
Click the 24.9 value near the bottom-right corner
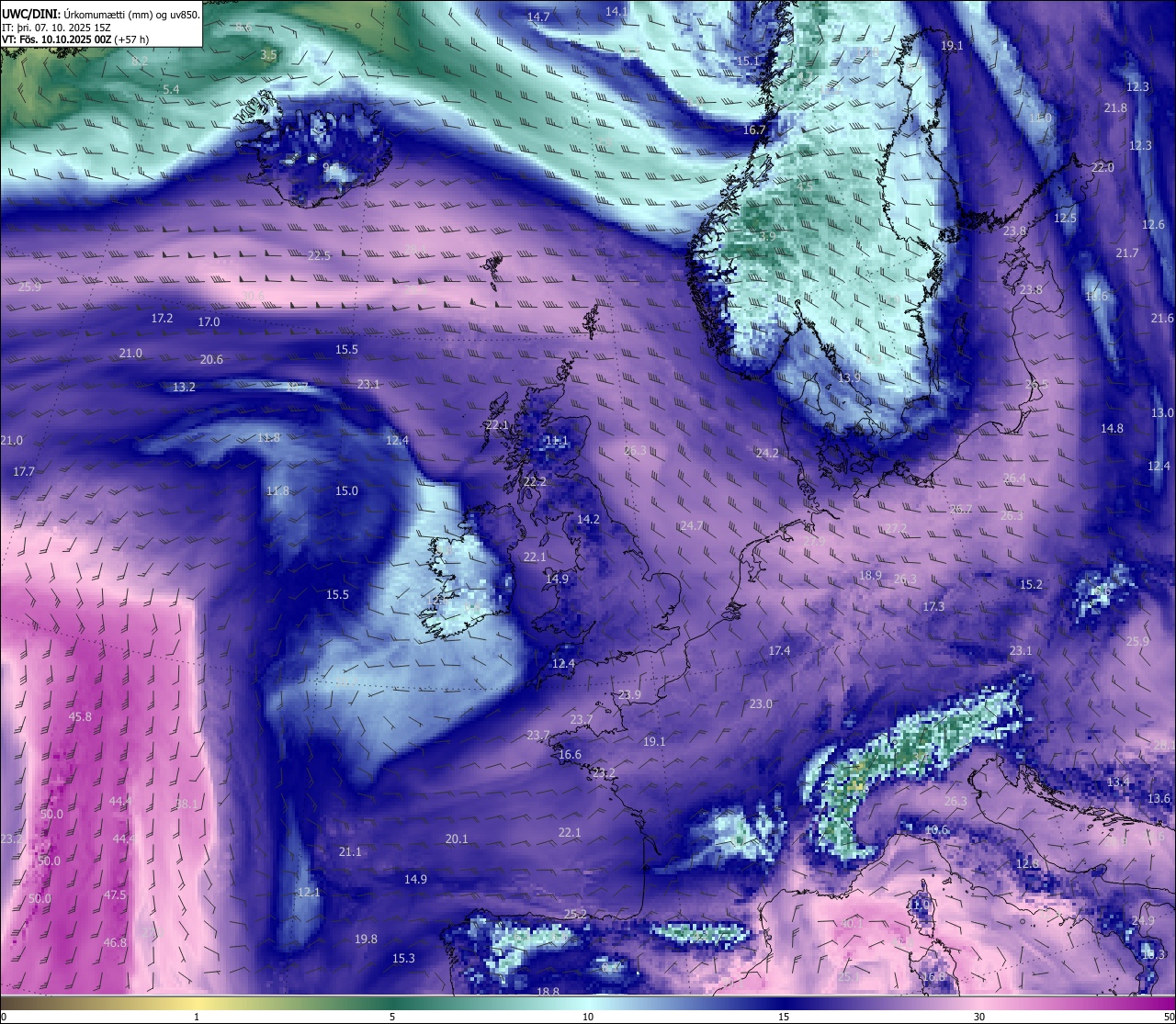pos(1143,920)
